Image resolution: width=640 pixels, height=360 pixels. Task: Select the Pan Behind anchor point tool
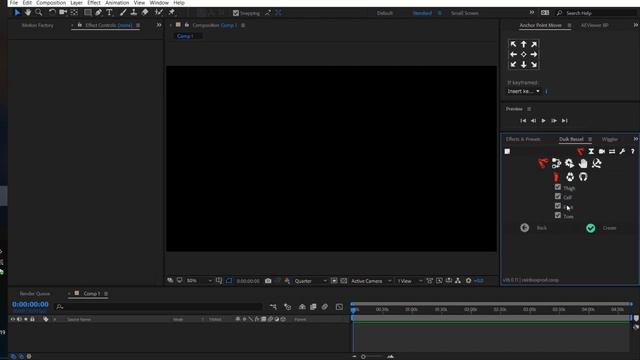tap(74, 13)
